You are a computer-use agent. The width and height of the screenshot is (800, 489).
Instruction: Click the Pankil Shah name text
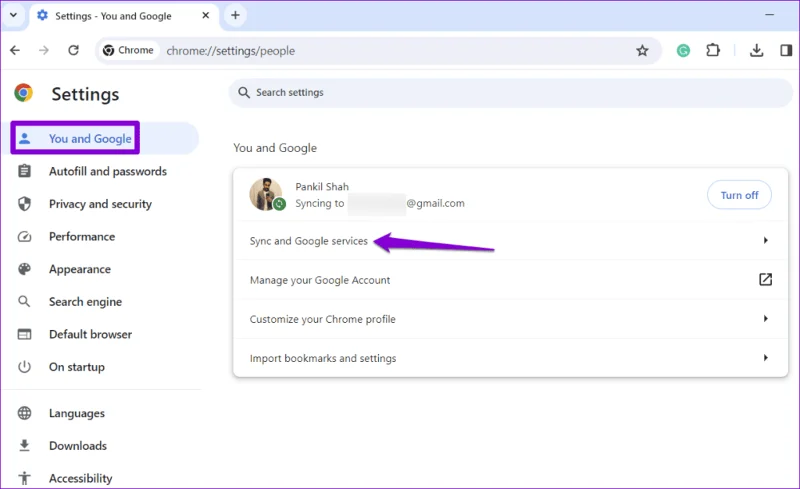click(x=321, y=187)
